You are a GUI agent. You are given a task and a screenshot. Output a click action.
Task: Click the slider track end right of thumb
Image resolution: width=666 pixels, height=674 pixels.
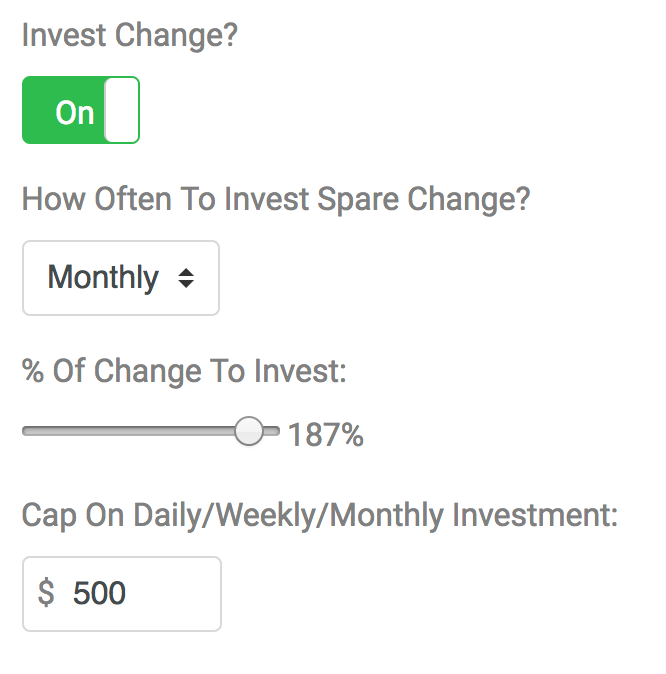pyautogui.click(x=272, y=431)
